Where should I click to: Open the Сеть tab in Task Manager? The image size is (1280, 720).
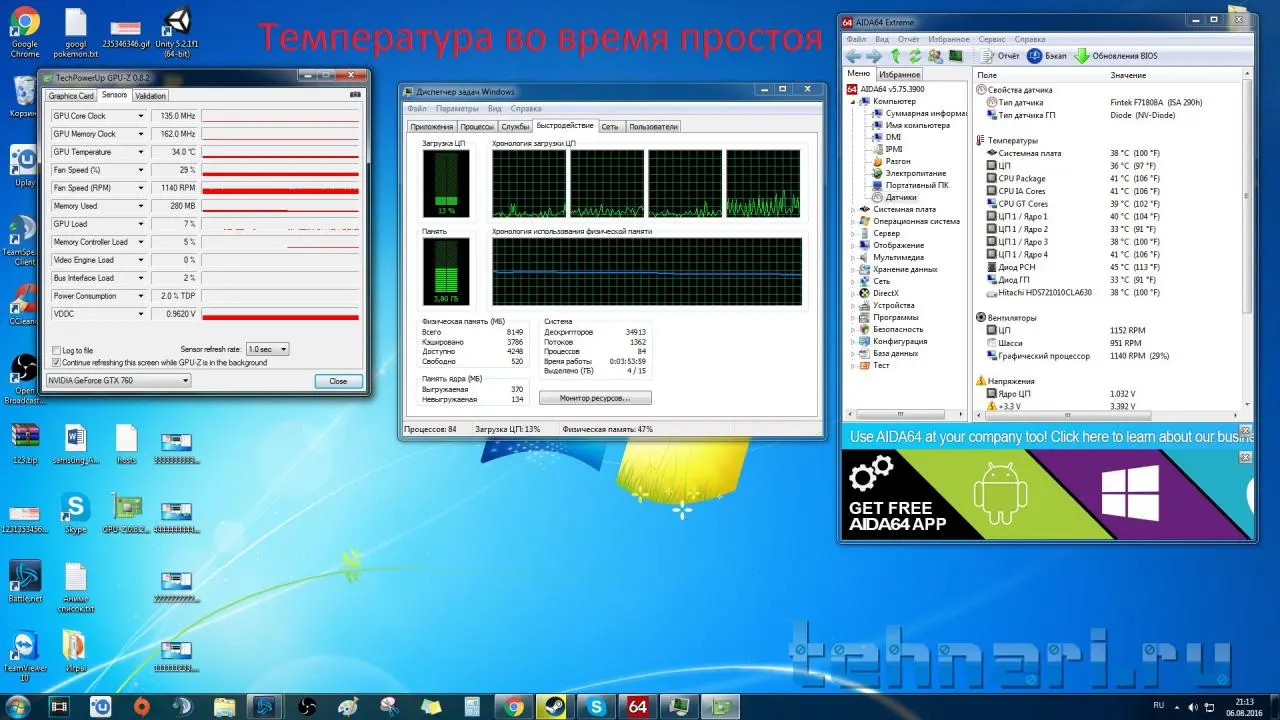610,127
